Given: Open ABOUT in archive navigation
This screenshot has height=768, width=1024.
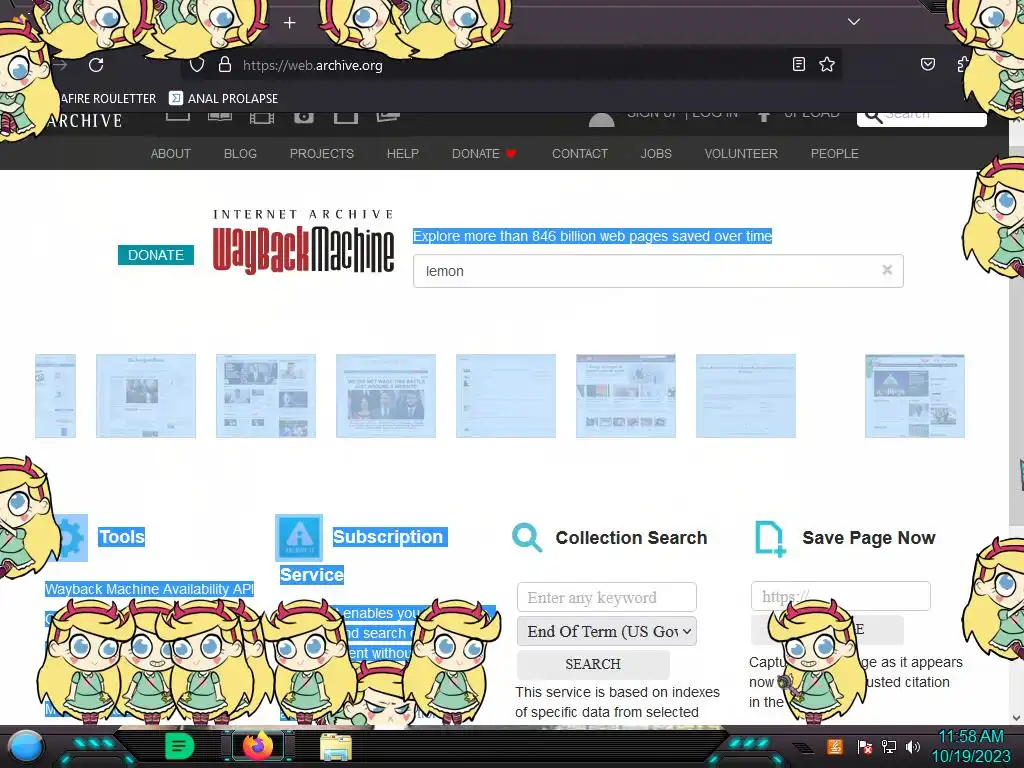Looking at the screenshot, I should 170,153.
